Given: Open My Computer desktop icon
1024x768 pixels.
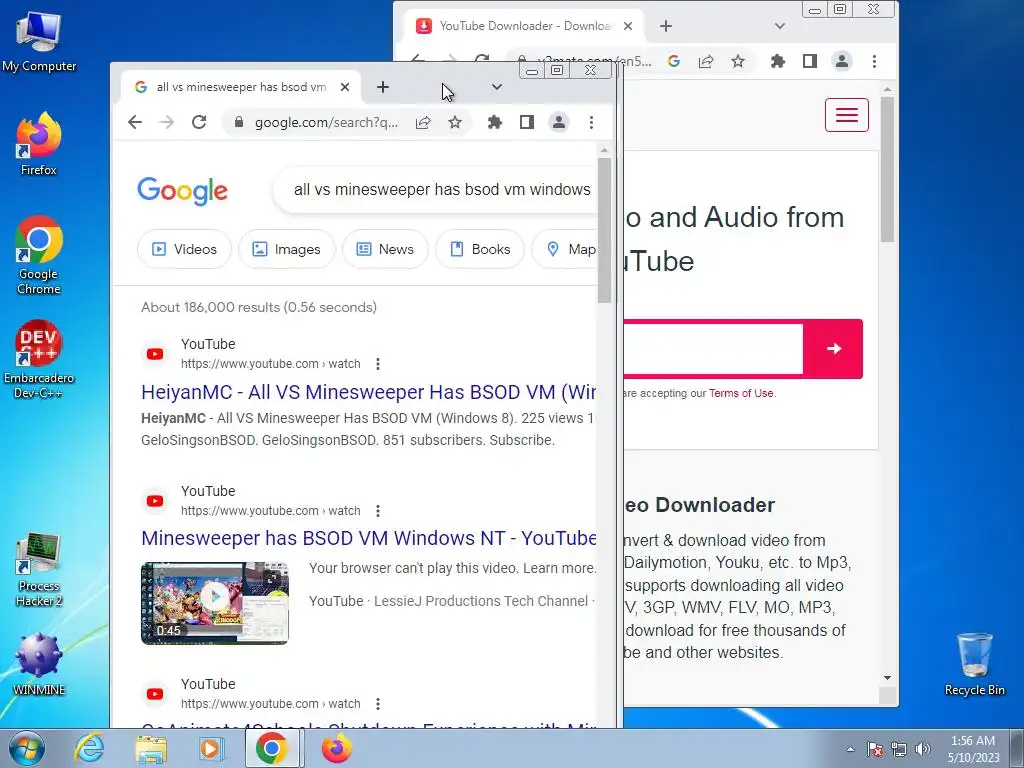Looking at the screenshot, I should pyautogui.click(x=39, y=41).
